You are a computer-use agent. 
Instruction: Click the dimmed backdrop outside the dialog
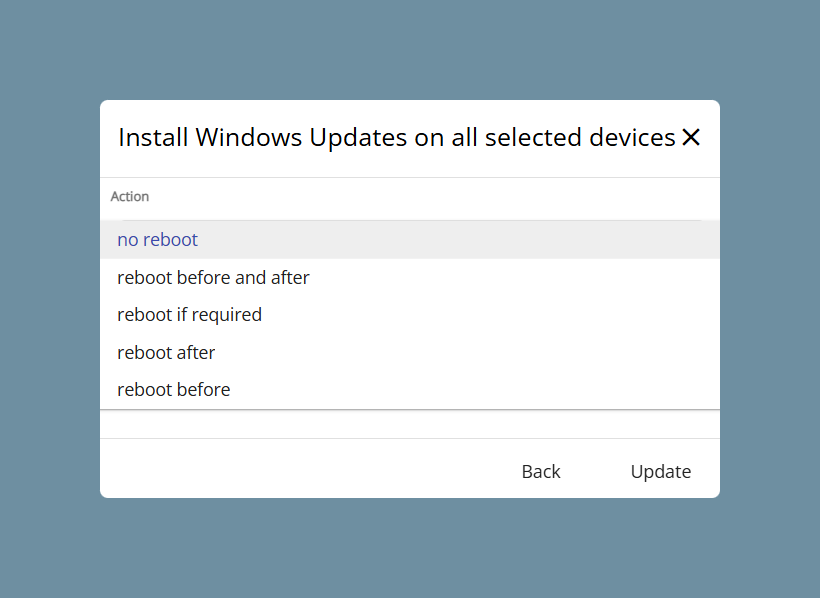(410, 549)
